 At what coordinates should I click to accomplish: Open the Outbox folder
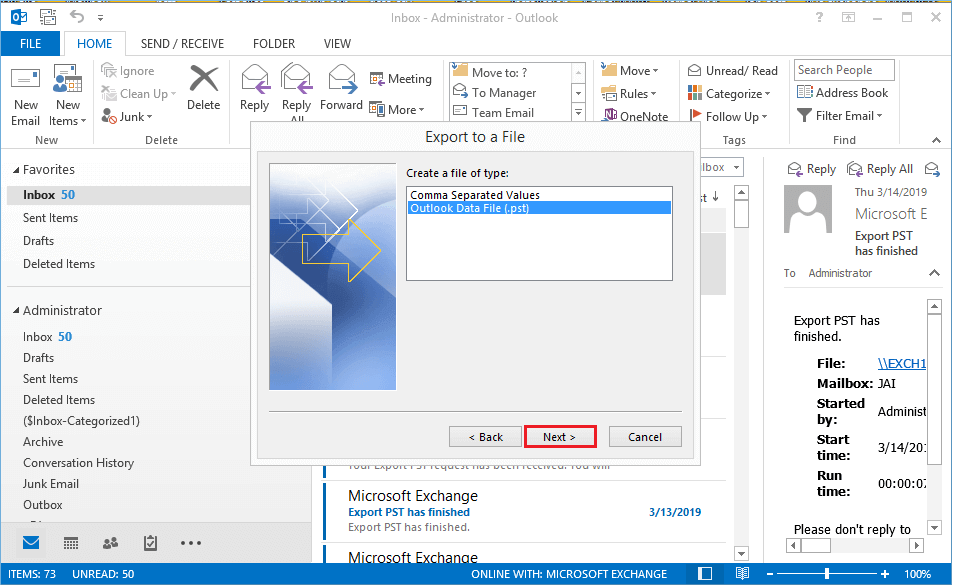[x=43, y=505]
